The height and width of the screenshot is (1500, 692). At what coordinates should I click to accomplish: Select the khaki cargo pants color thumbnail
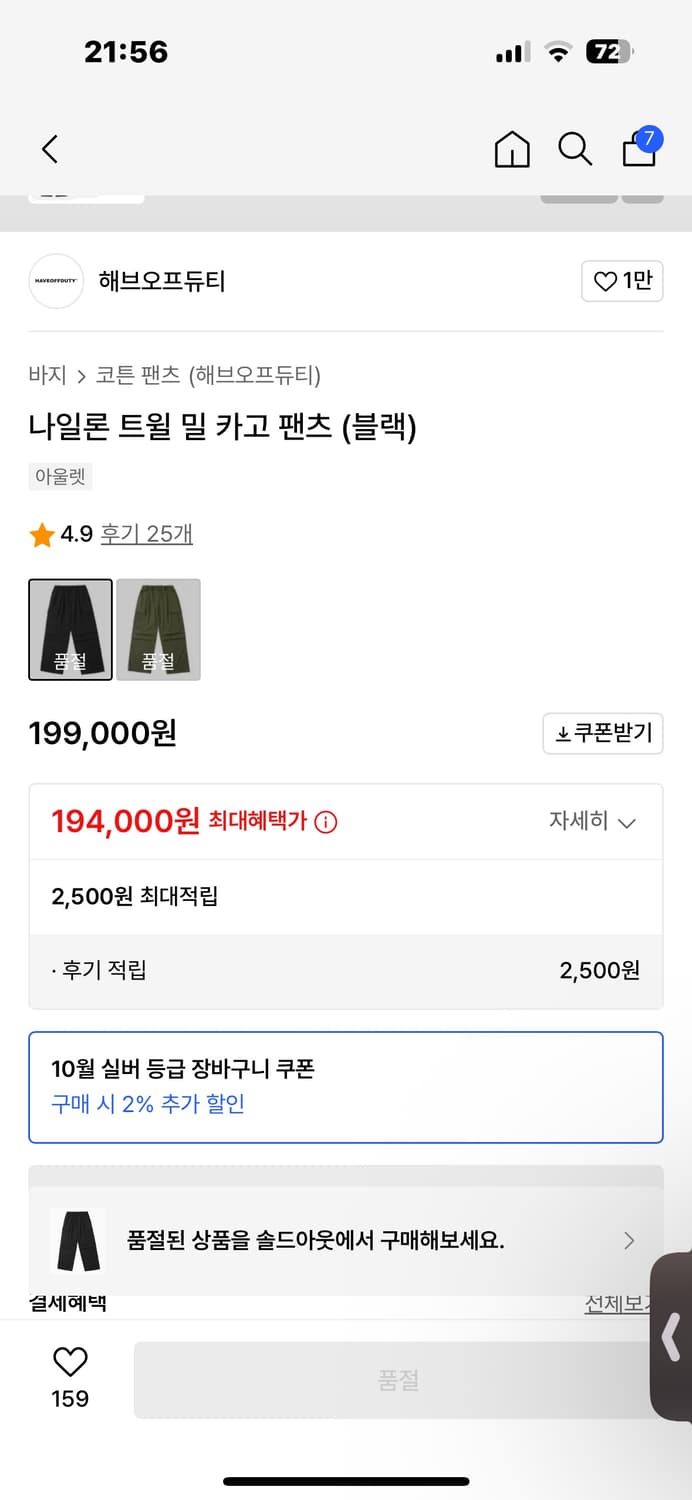(x=158, y=630)
